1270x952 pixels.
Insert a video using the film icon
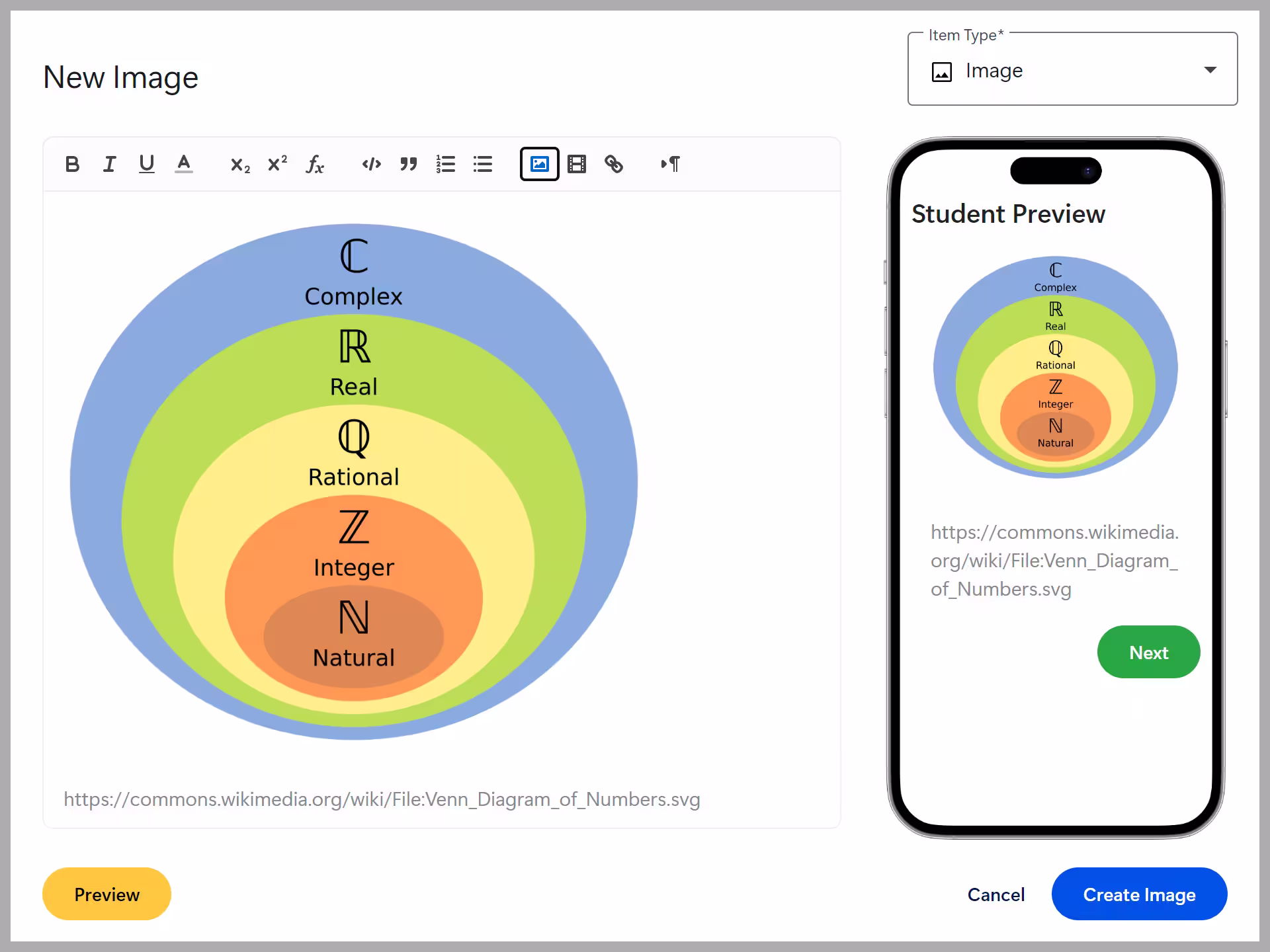pos(576,164)
